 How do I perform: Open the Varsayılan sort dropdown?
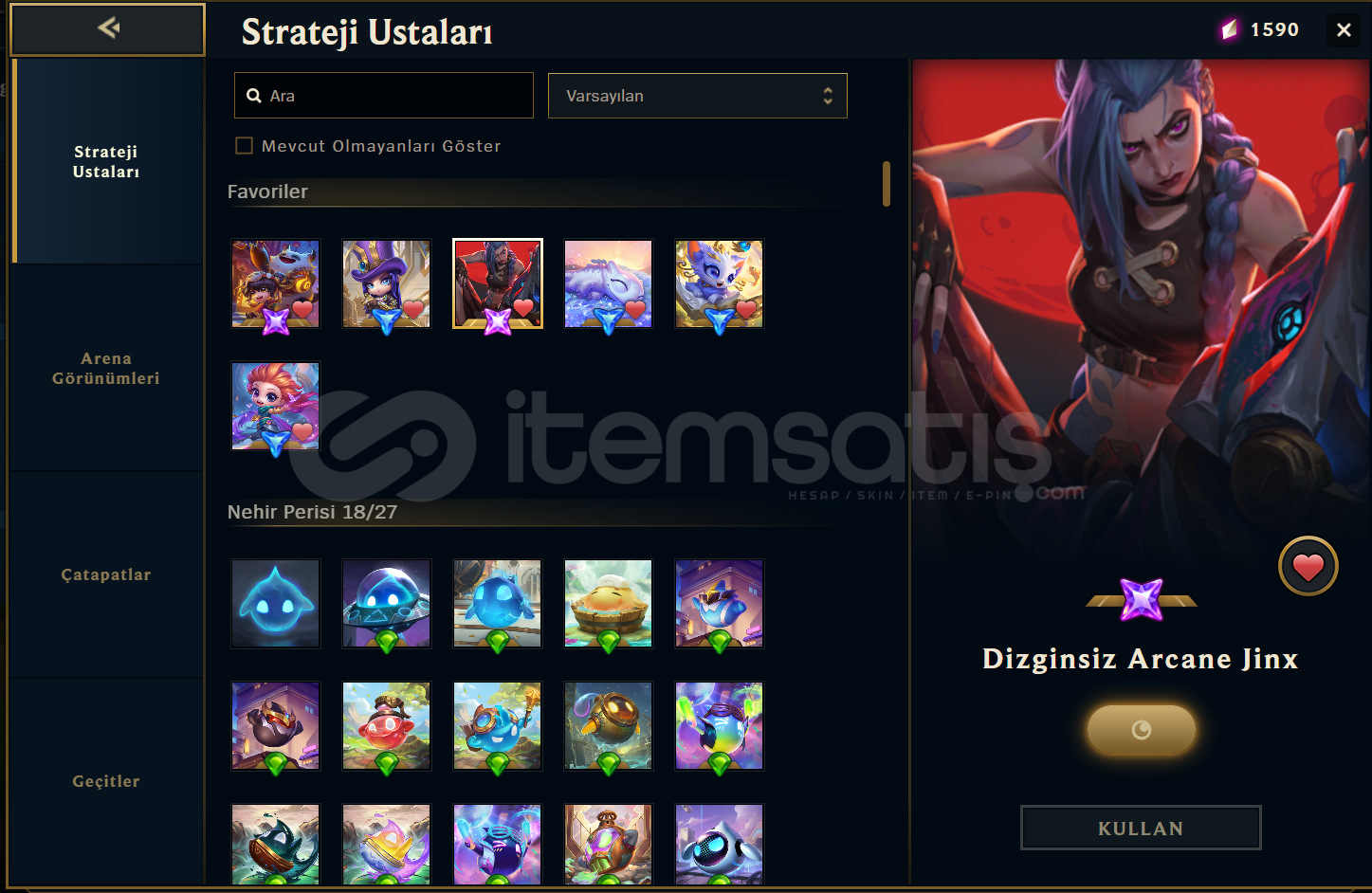click(x=698, y=96)
